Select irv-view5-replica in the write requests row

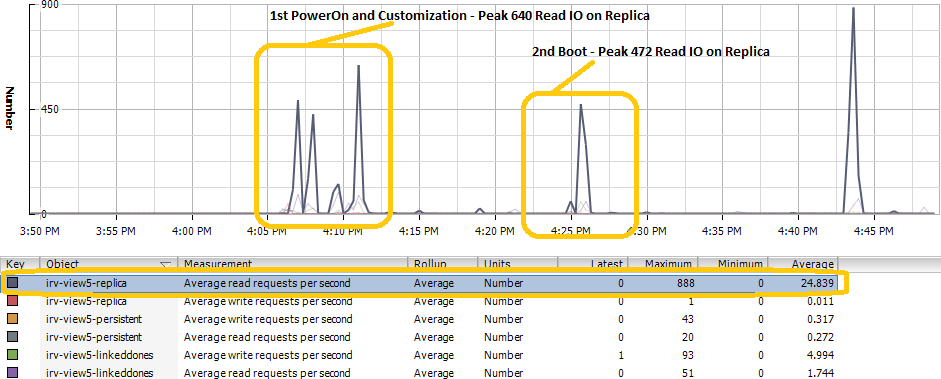click(x=86, y=301)
